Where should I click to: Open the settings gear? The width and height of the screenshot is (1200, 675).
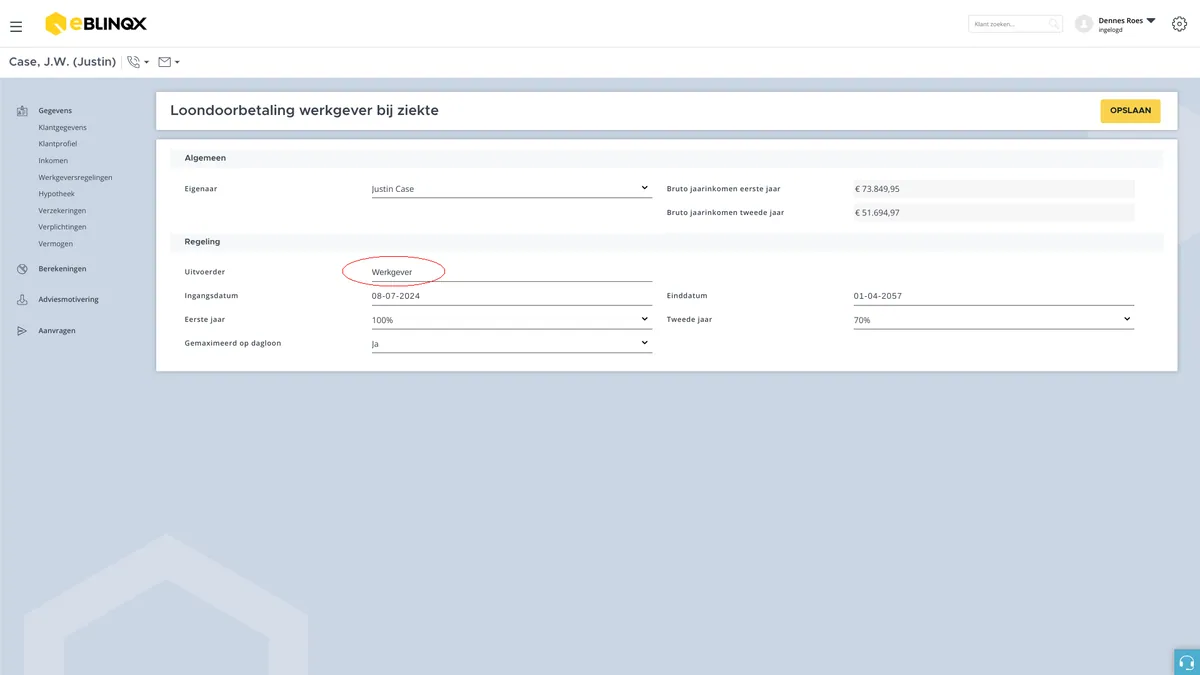[1179, 24]
